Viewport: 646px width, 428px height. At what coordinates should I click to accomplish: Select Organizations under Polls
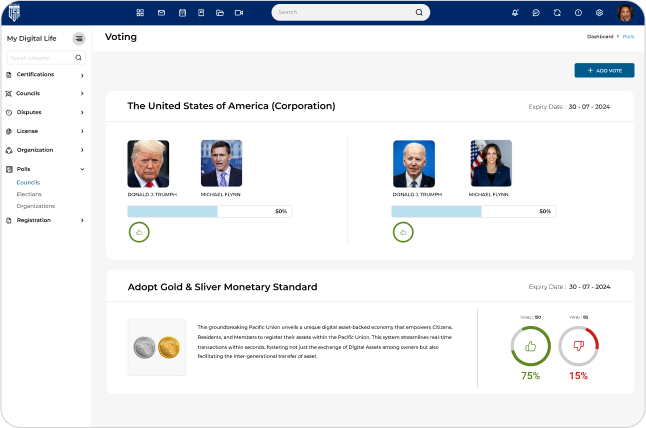(x=35, y=206)
